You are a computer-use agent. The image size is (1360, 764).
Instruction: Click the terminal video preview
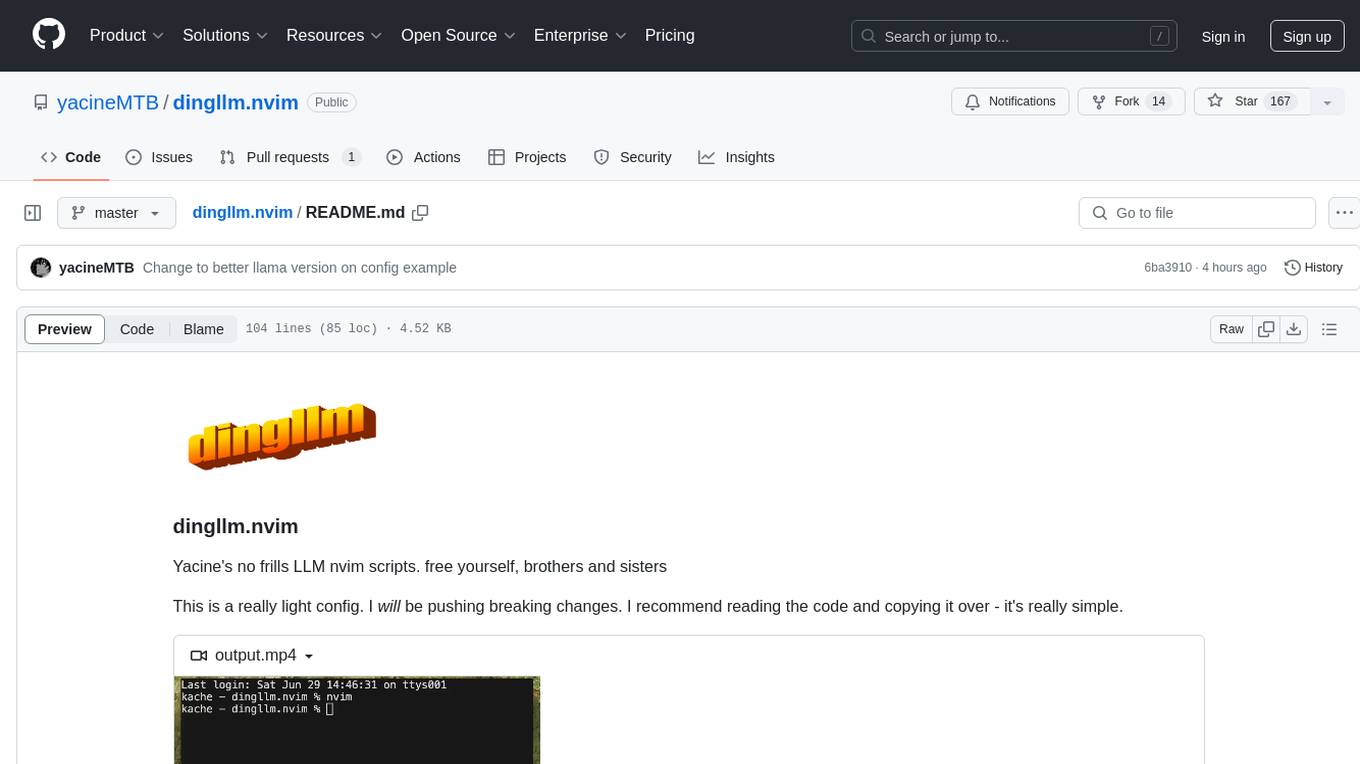coord(357,720)
